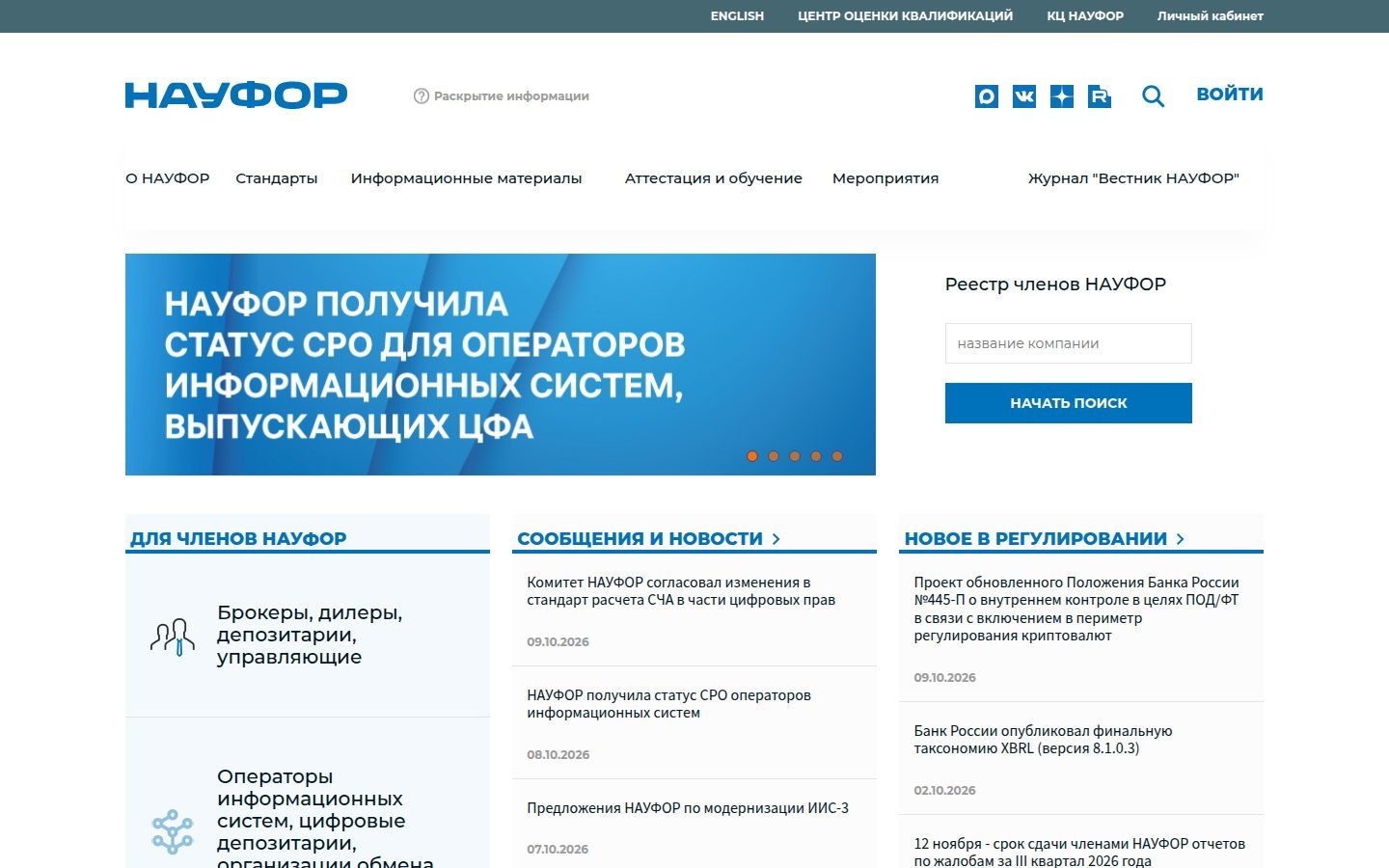This screenshot has height=868, width=1389.
Task: Select the fourth carousel slide dot
Action: (x=816, y=456)
